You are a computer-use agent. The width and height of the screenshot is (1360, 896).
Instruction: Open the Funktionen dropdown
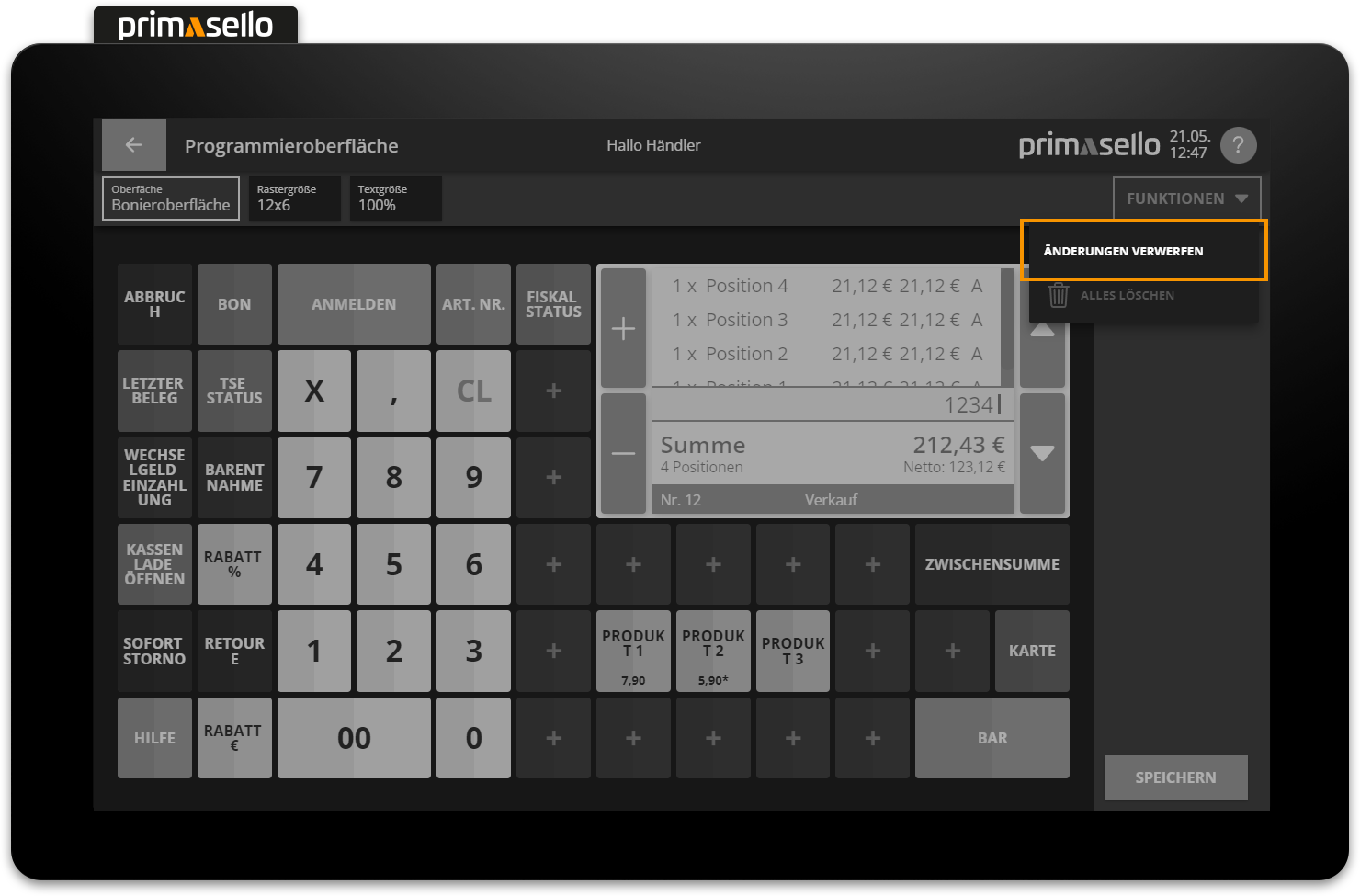pyautogui.click(x=1186, y=198)
